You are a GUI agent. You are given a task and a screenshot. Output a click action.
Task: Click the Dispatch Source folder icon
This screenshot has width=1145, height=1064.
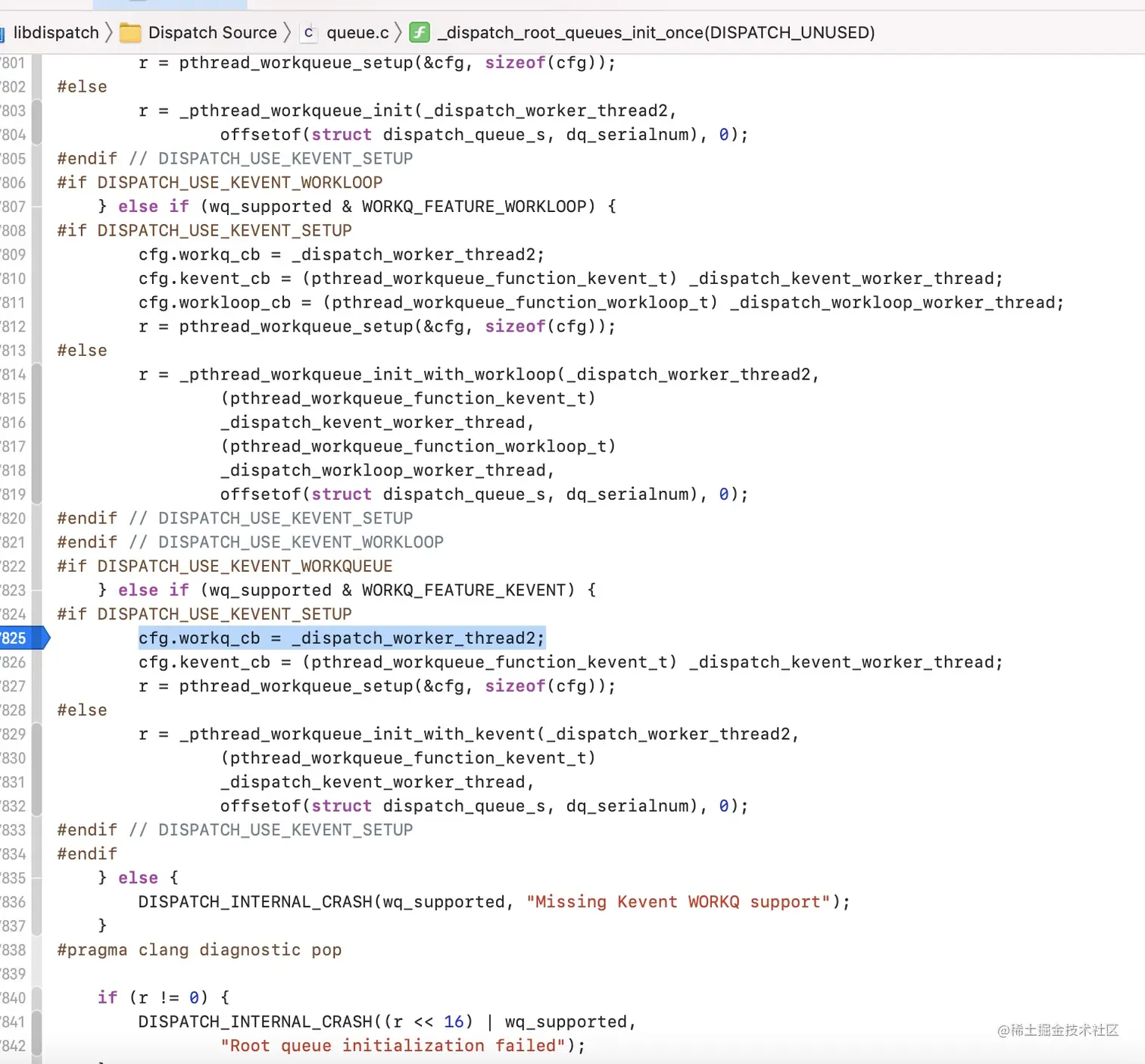click(x=130, y=33)
